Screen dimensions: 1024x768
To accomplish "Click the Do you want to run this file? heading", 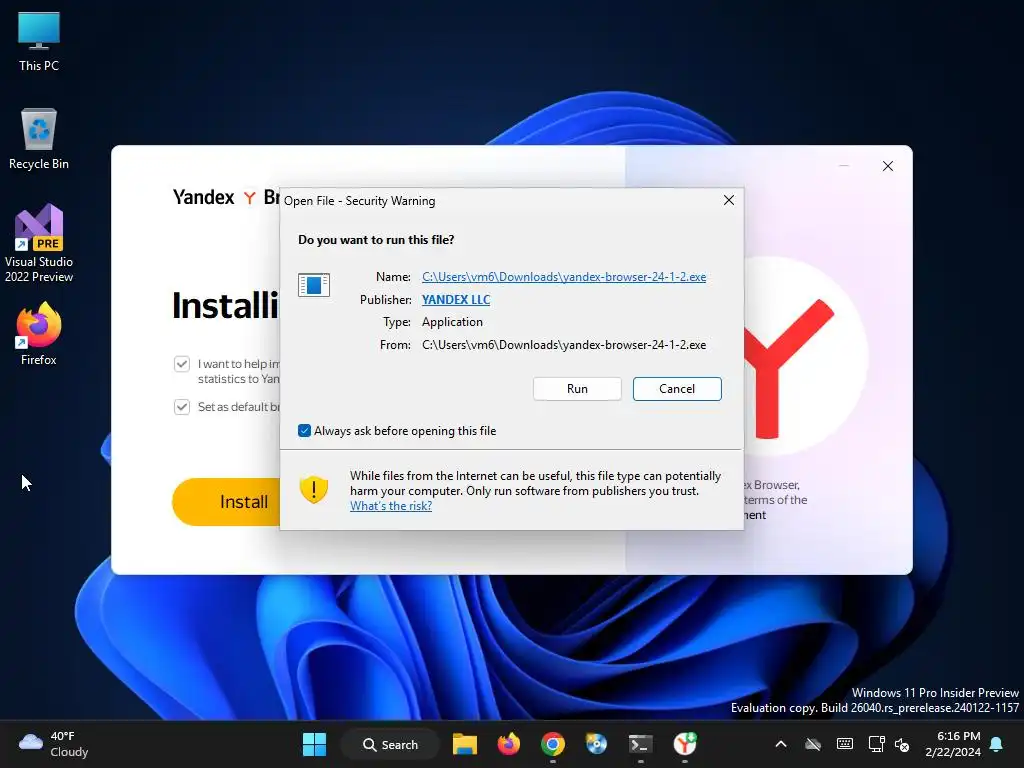I will coord(376,240).
